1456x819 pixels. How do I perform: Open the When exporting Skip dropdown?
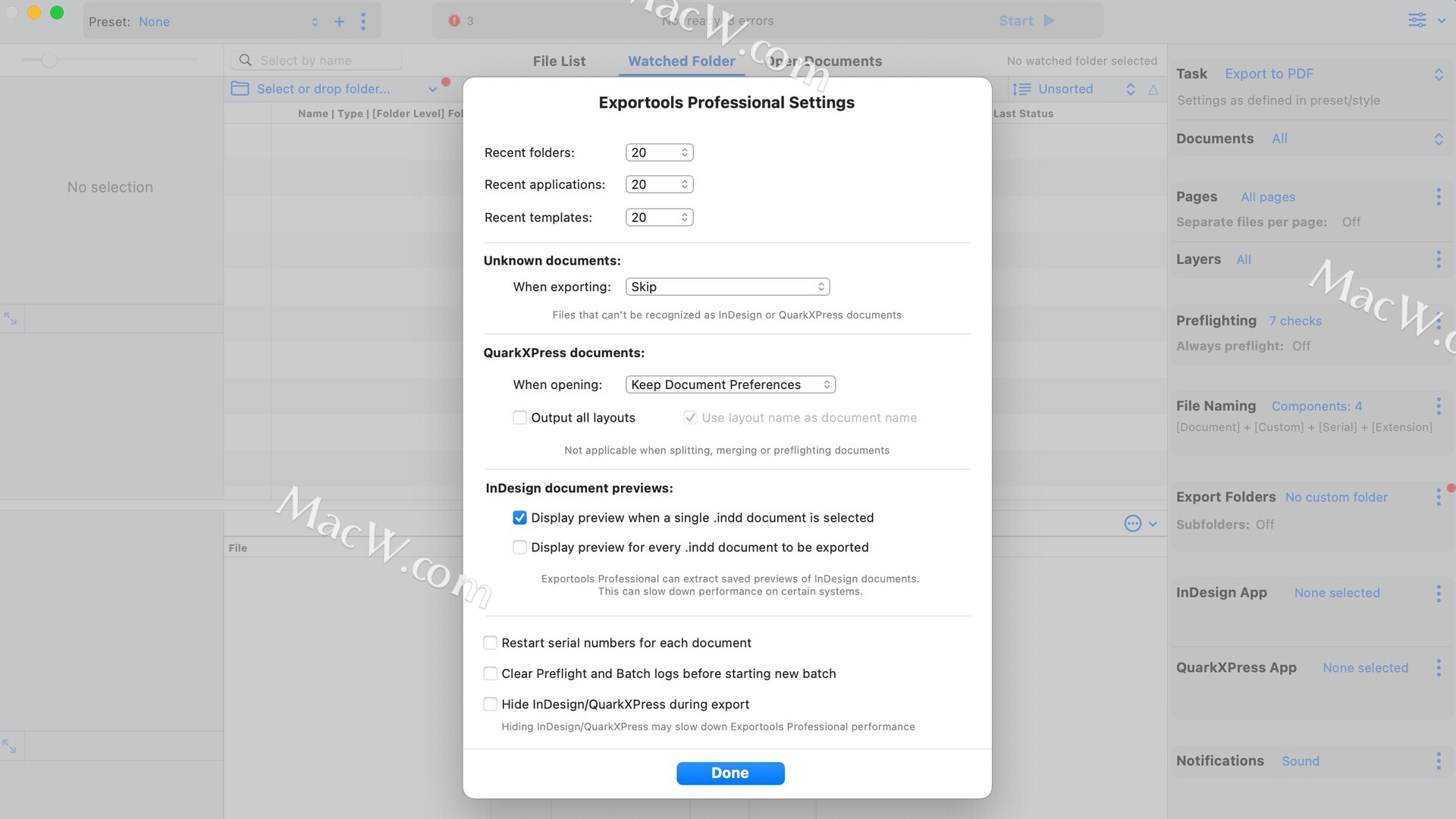coord(726,287)
